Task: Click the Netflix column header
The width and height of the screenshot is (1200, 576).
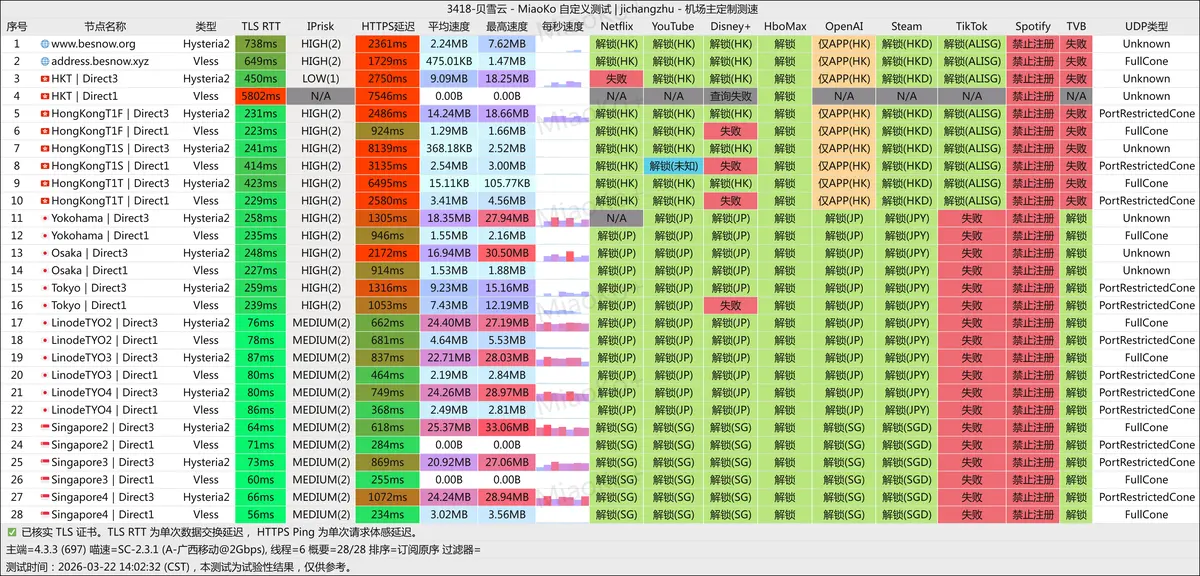Action: coord(616,26)
